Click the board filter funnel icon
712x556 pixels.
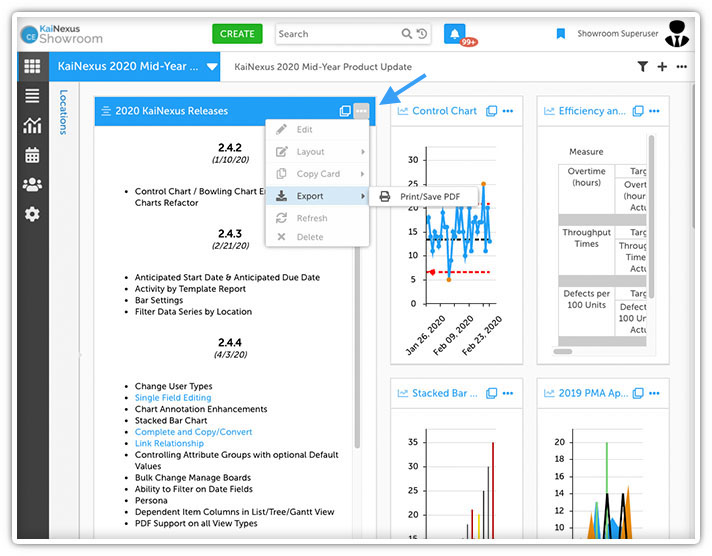point(643,67)
